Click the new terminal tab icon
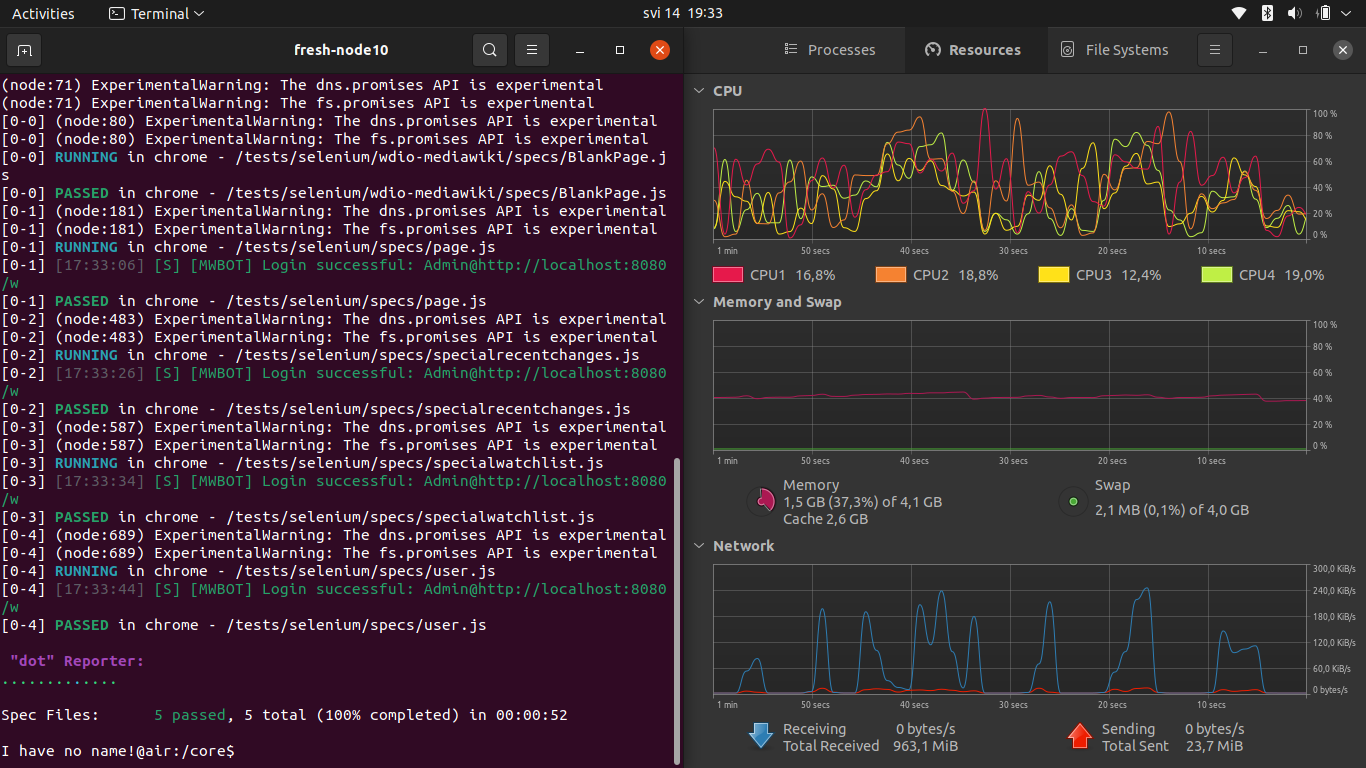The height and width of the screenshot is (768, 1366). tap(23, 49)
